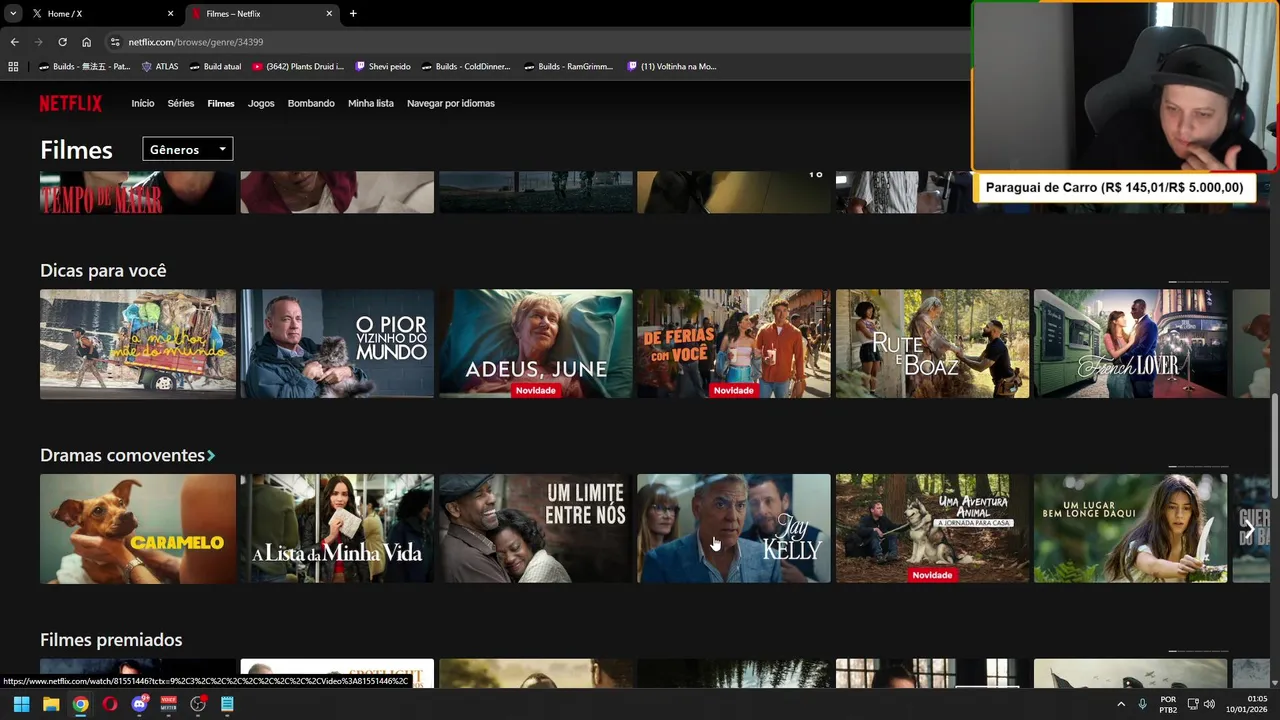Open the tab search dropdown arrow

(x=13, y=14)
